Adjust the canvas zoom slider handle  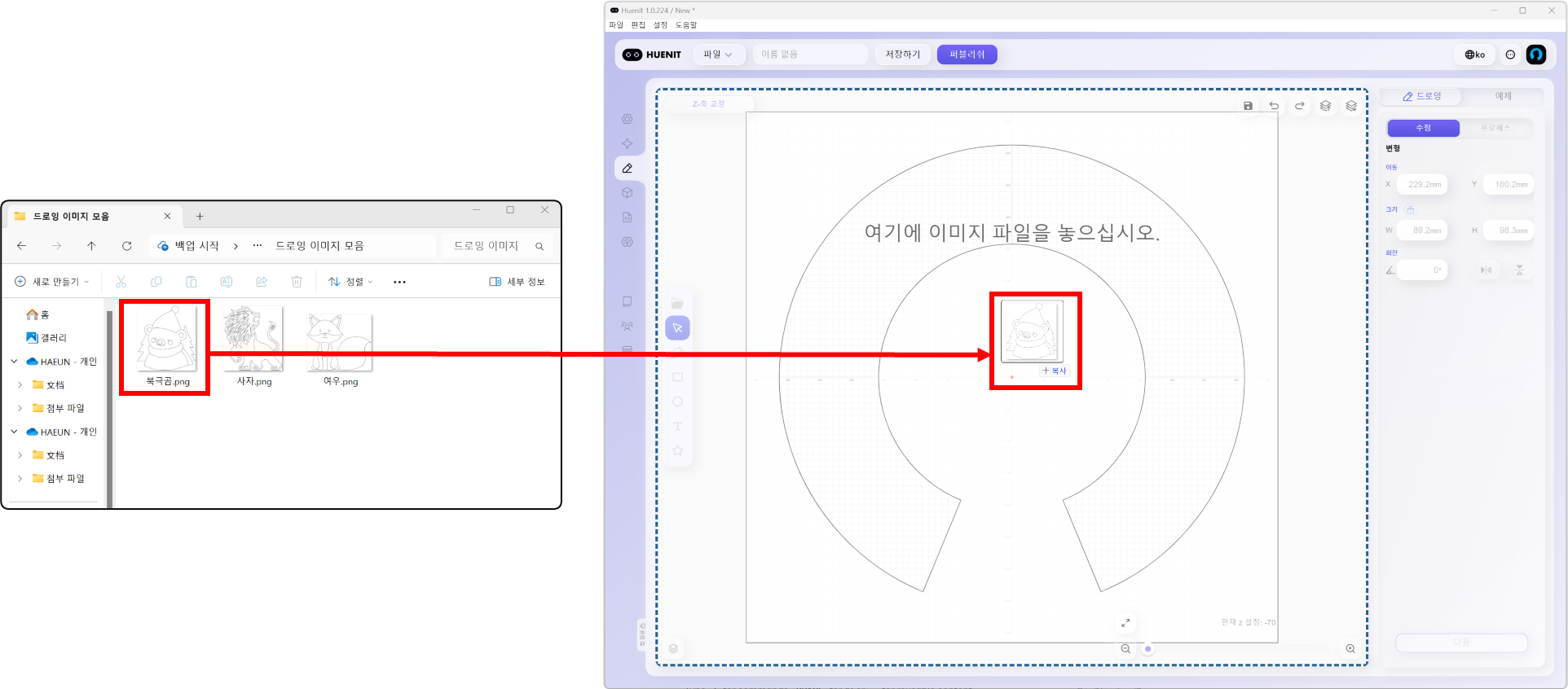click(x=1148, y=649)
